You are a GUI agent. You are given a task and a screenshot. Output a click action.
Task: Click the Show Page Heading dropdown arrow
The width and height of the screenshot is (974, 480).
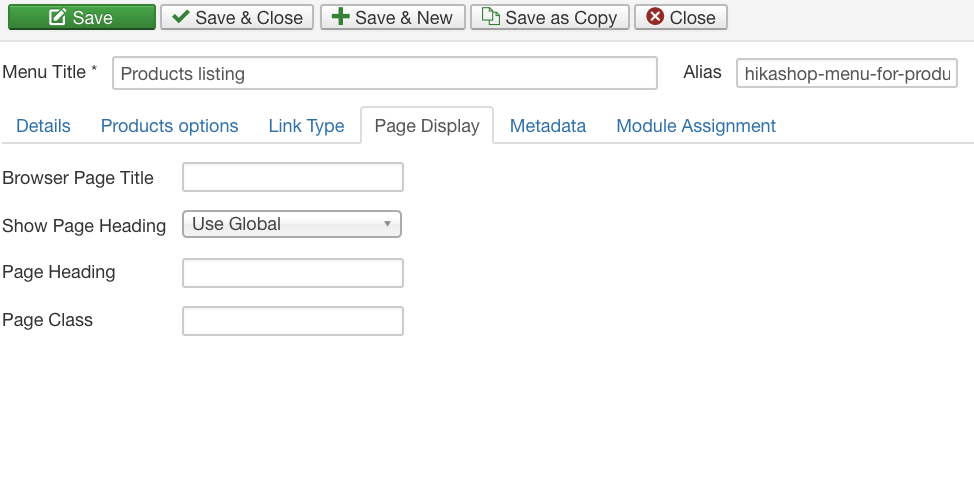point(387,224)
